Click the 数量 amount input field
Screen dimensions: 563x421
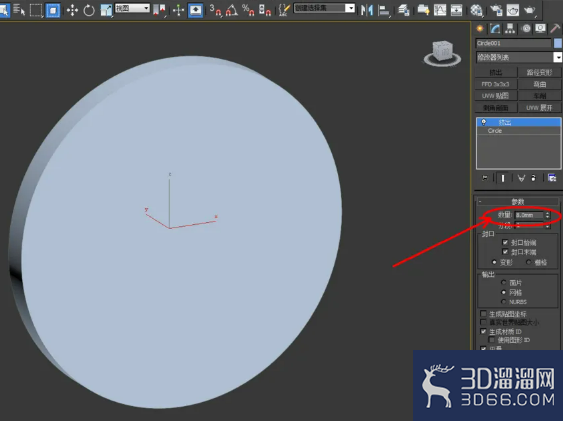[x=529, y=215]
